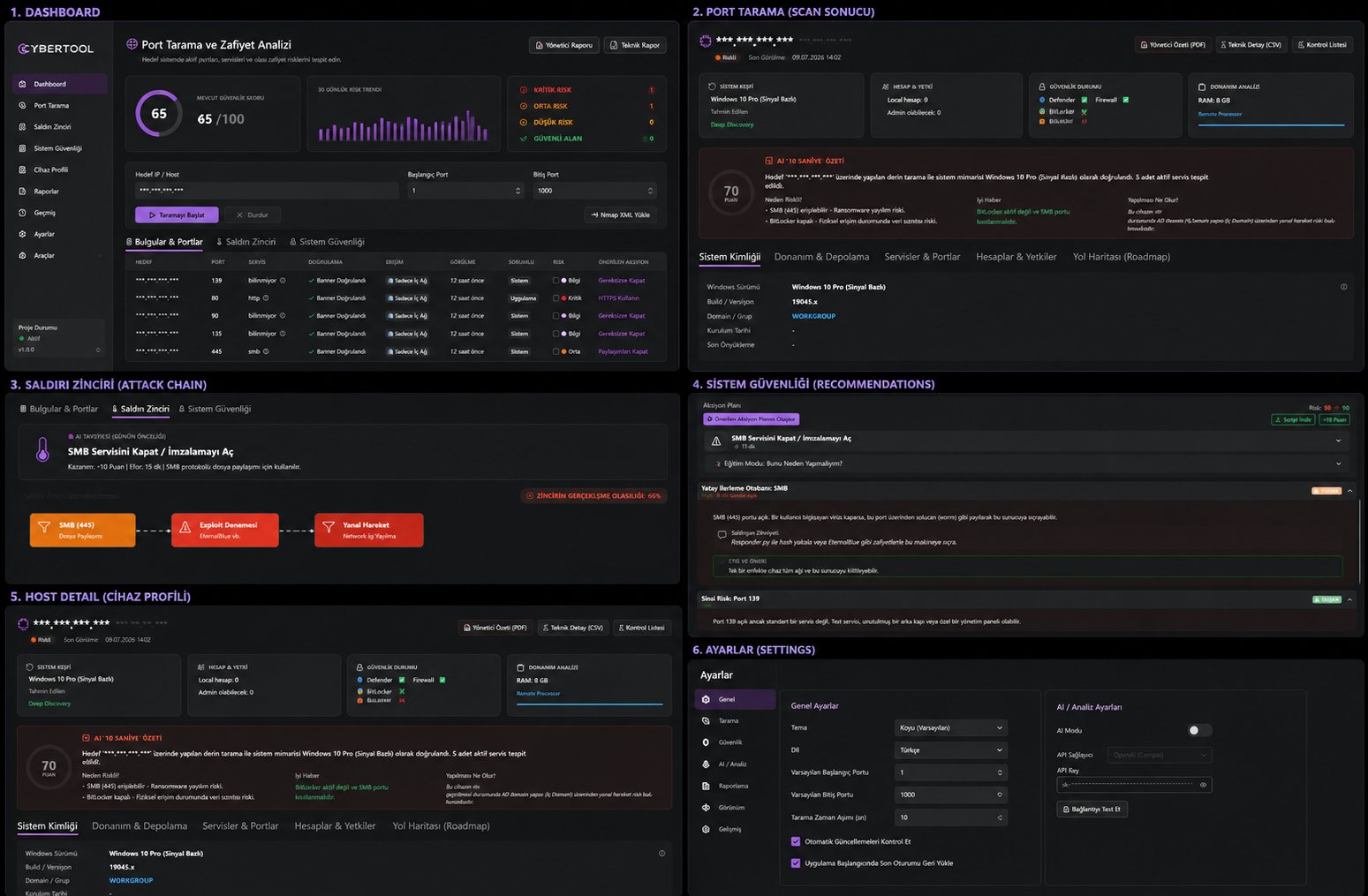Click the Araçlar sidebar icon
The height and width of the screenshot is (896, 1368).
click(22, 255)
